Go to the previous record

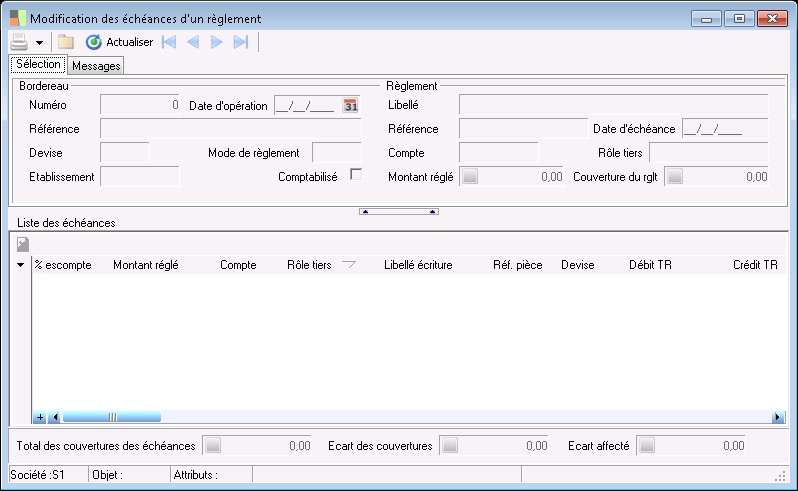click(193, 42)
